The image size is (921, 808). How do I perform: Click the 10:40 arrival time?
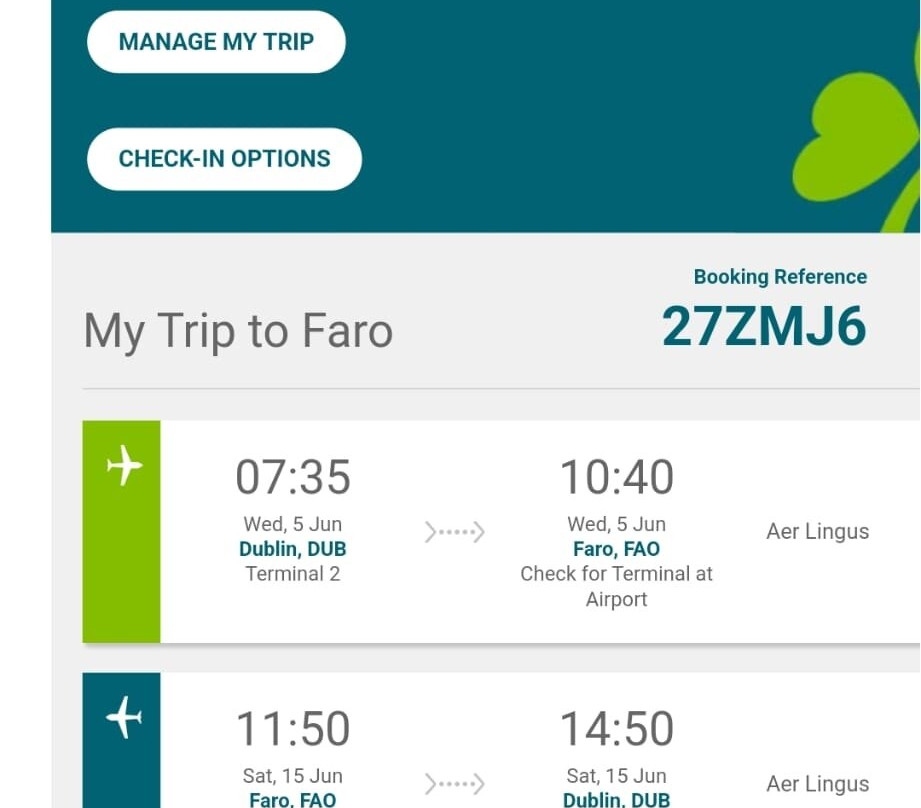coord(616,478)
